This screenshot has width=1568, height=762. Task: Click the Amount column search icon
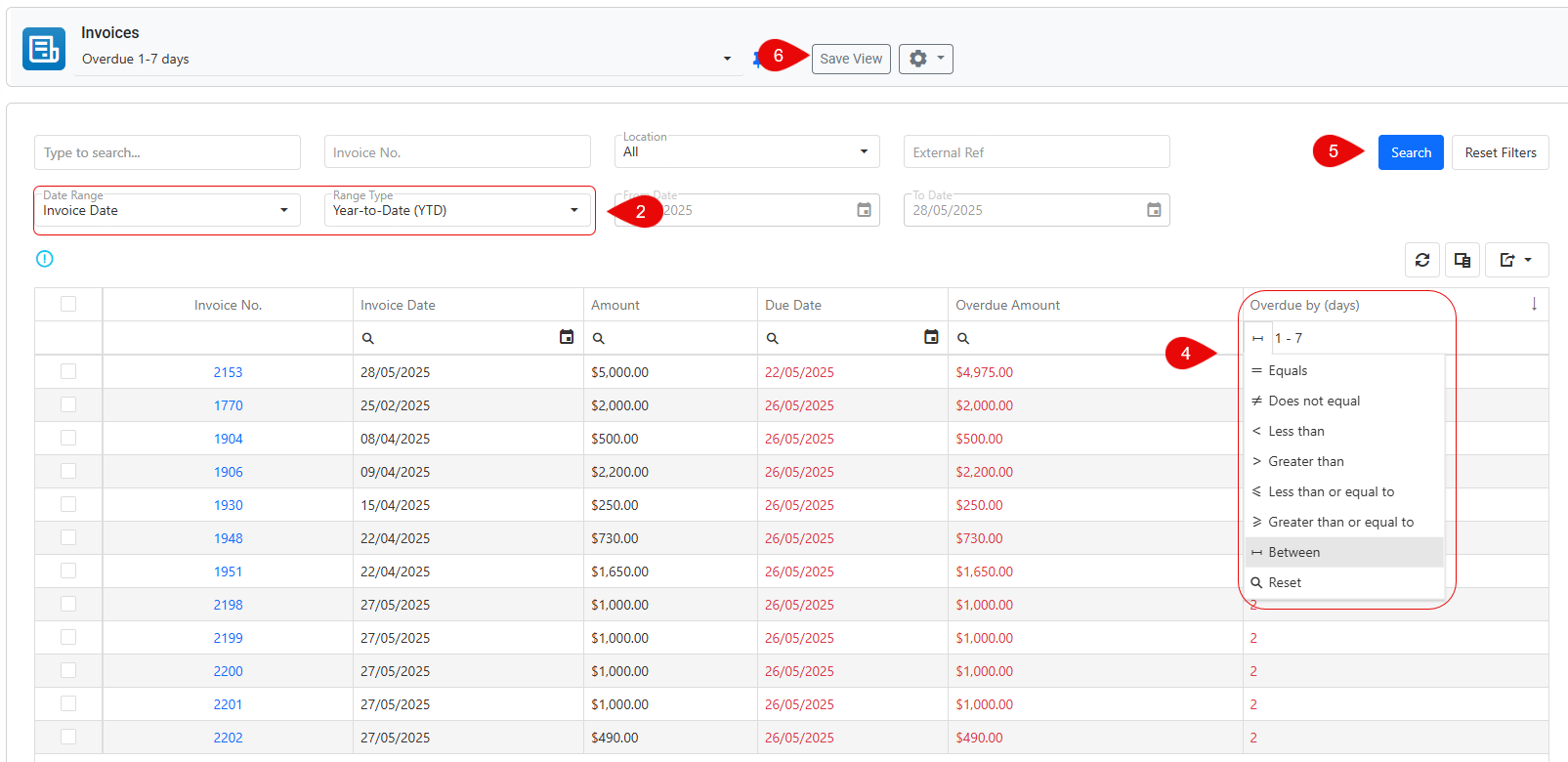click(599, 338)
